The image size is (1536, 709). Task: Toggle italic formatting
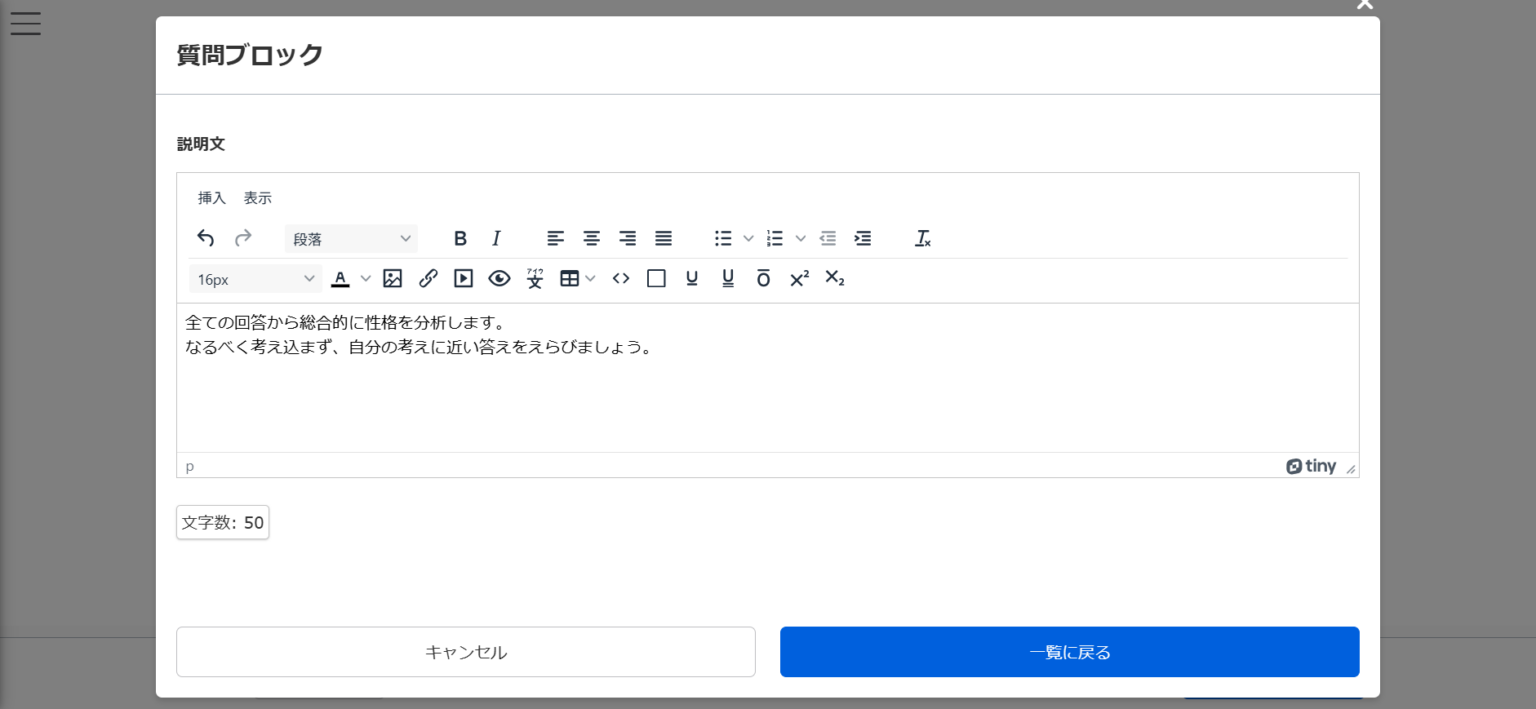click(496, 238)
